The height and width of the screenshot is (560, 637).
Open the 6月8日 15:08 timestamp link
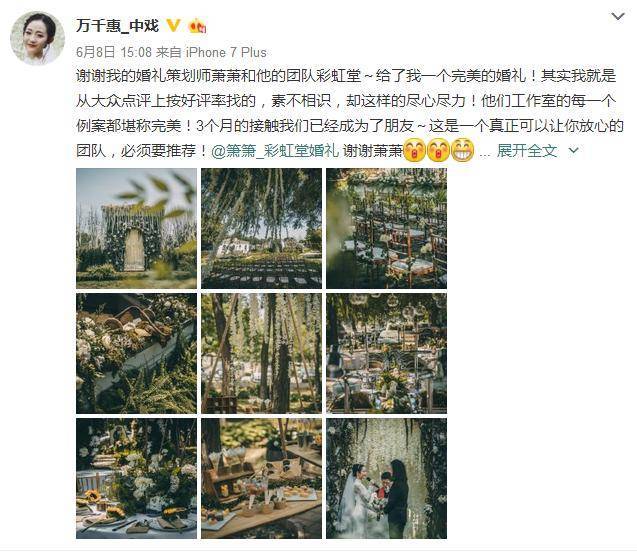tap(114, 52)
